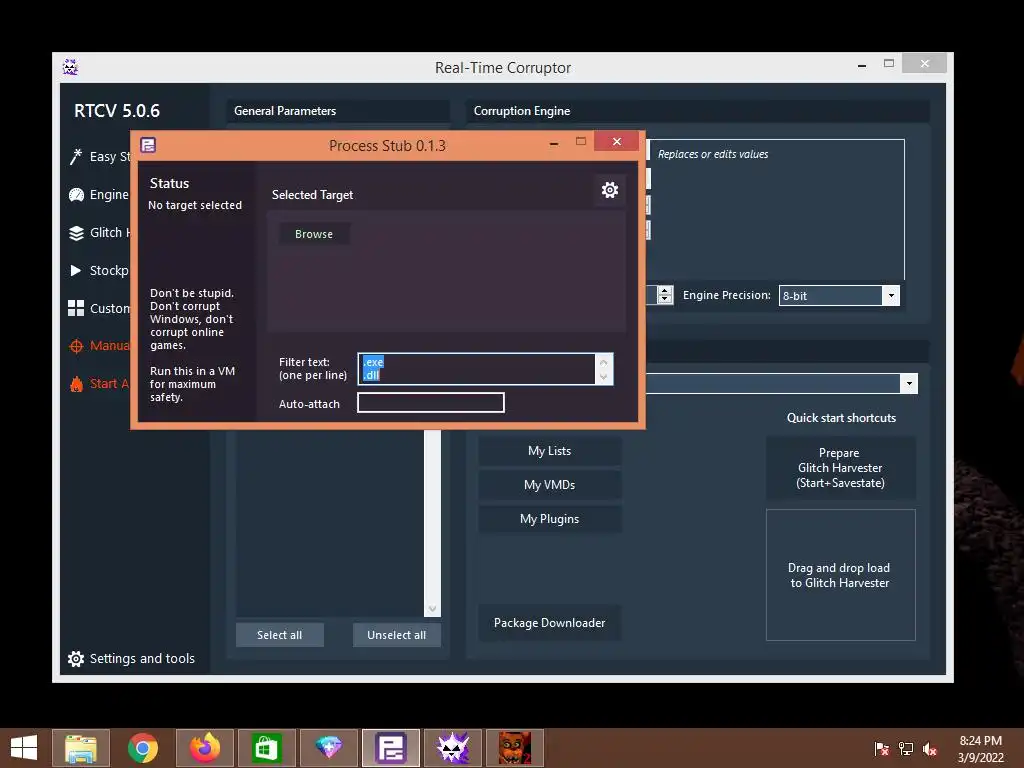This screenshot has height=768, width=1024.
Task: Click RTCV window title bar icon
Action: coord(71,67)
